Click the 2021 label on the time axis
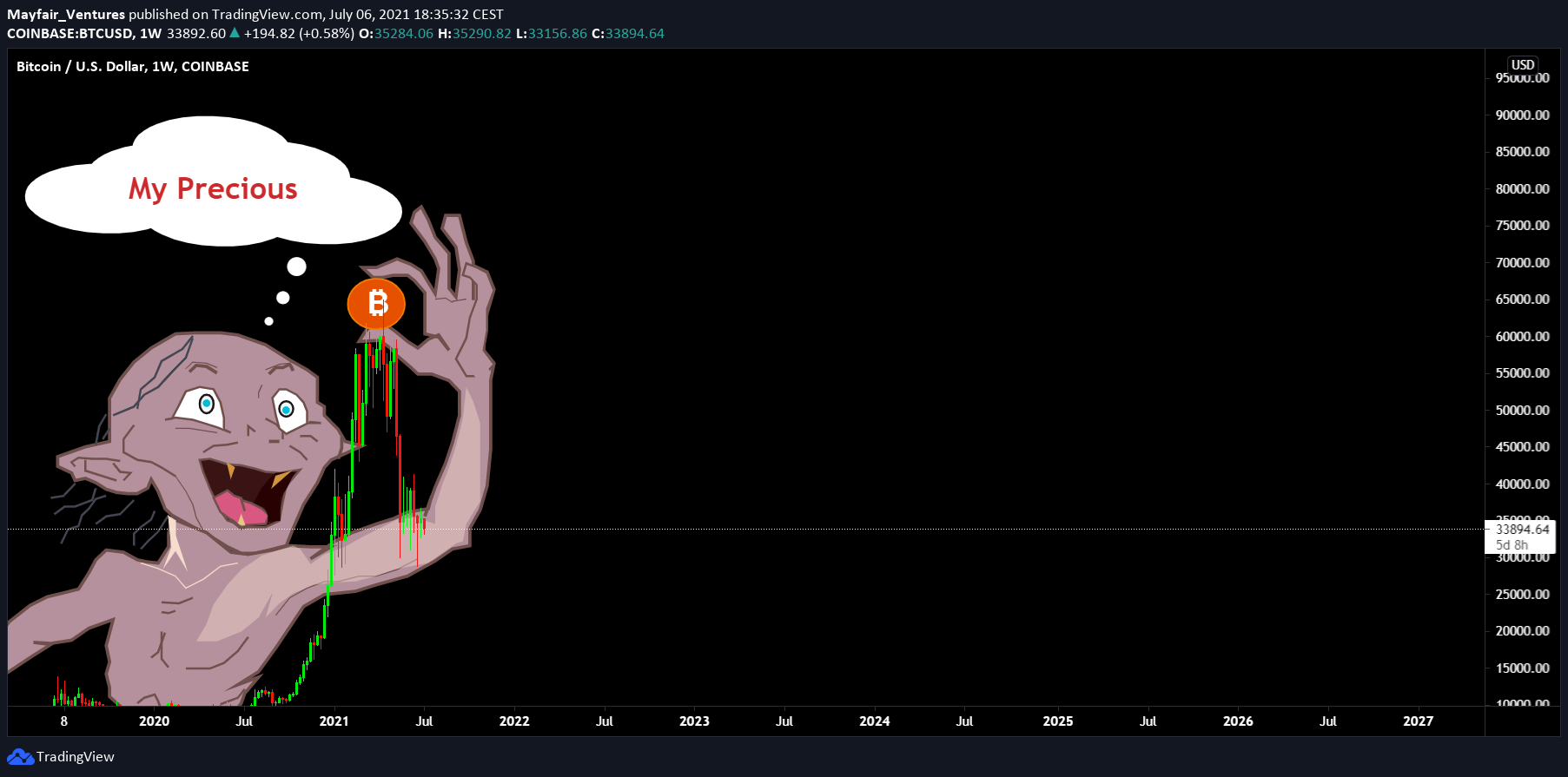This screenshot has height=777, width=1568. click(x=334, y=721)
